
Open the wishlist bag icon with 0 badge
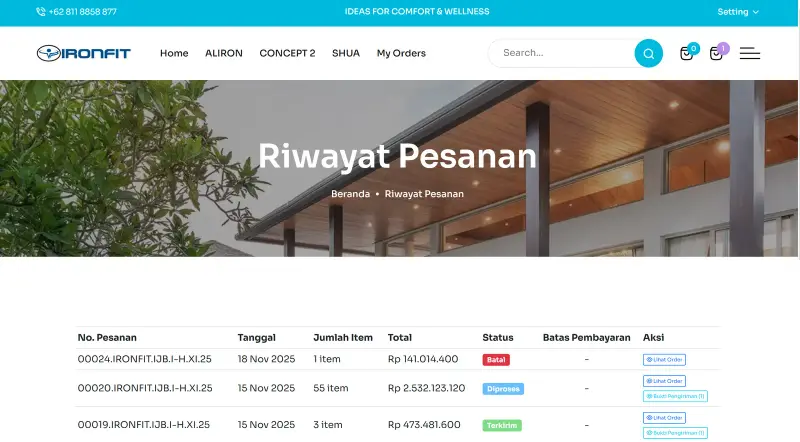coord(687,53)
